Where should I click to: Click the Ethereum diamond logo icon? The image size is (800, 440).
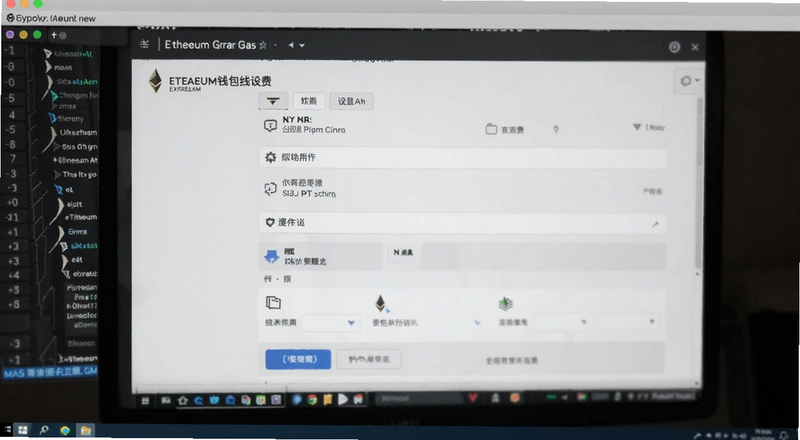pos(155,81)
